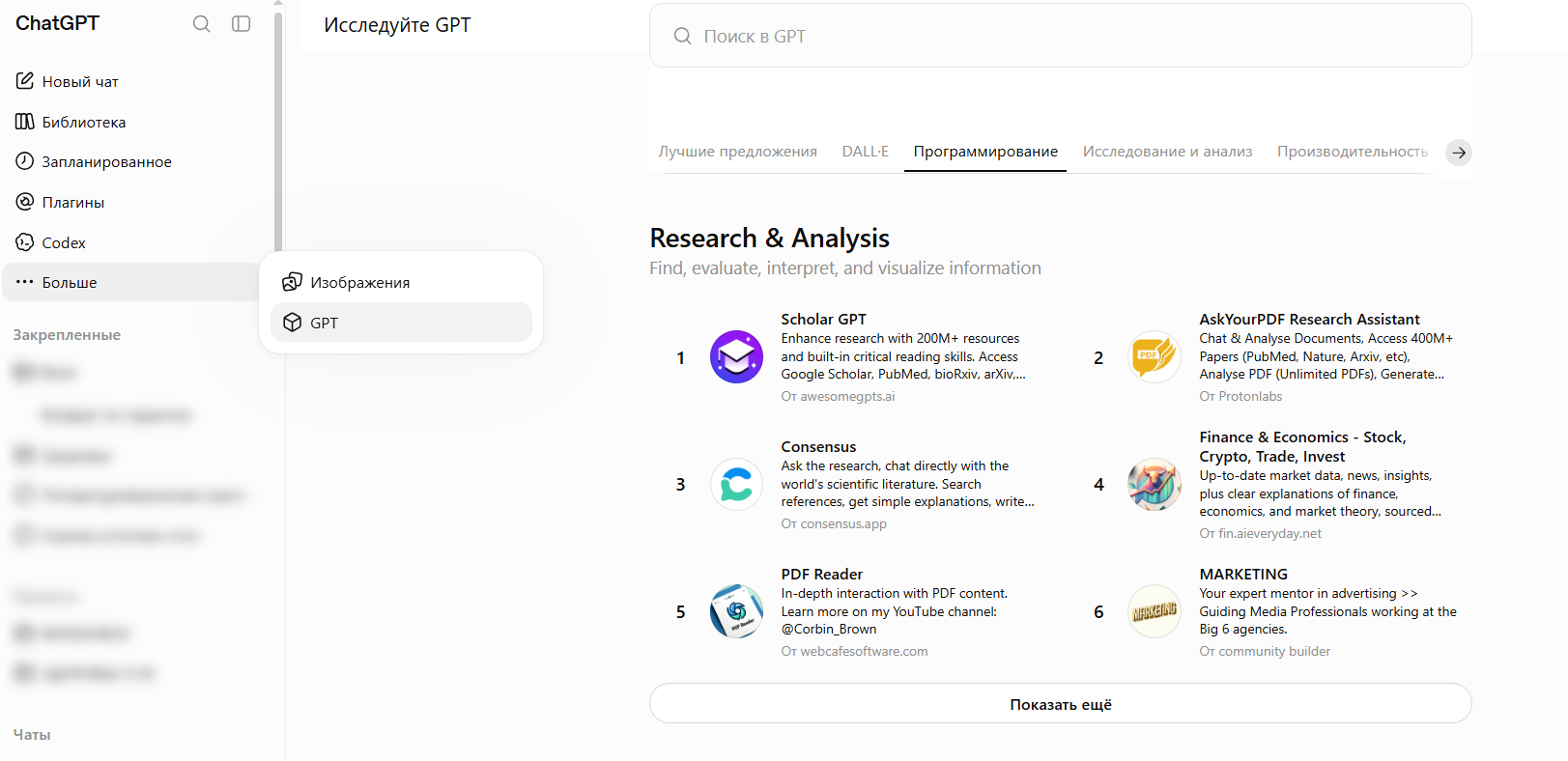The image size is (1568, 761).
Task: Click the Consensus logo icon
Action: click(x=736, y=484)
